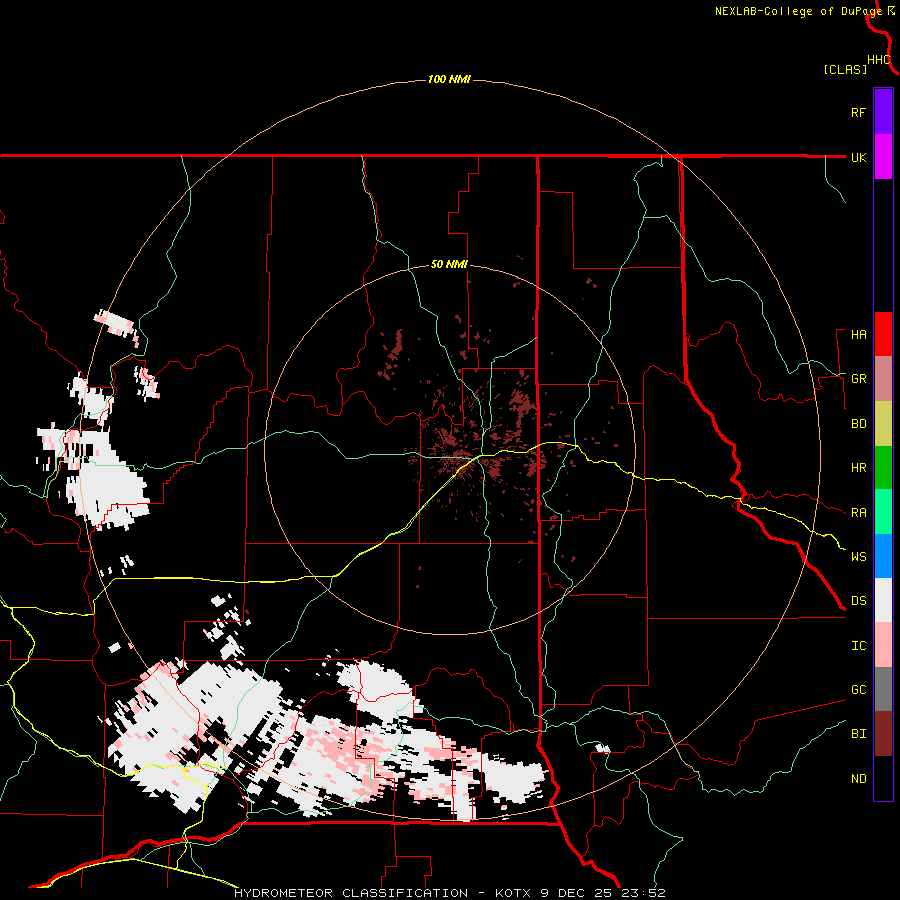Click the HR green legend swatch
This screenshot has width=900, height=900.
click(x=883, y=467)
